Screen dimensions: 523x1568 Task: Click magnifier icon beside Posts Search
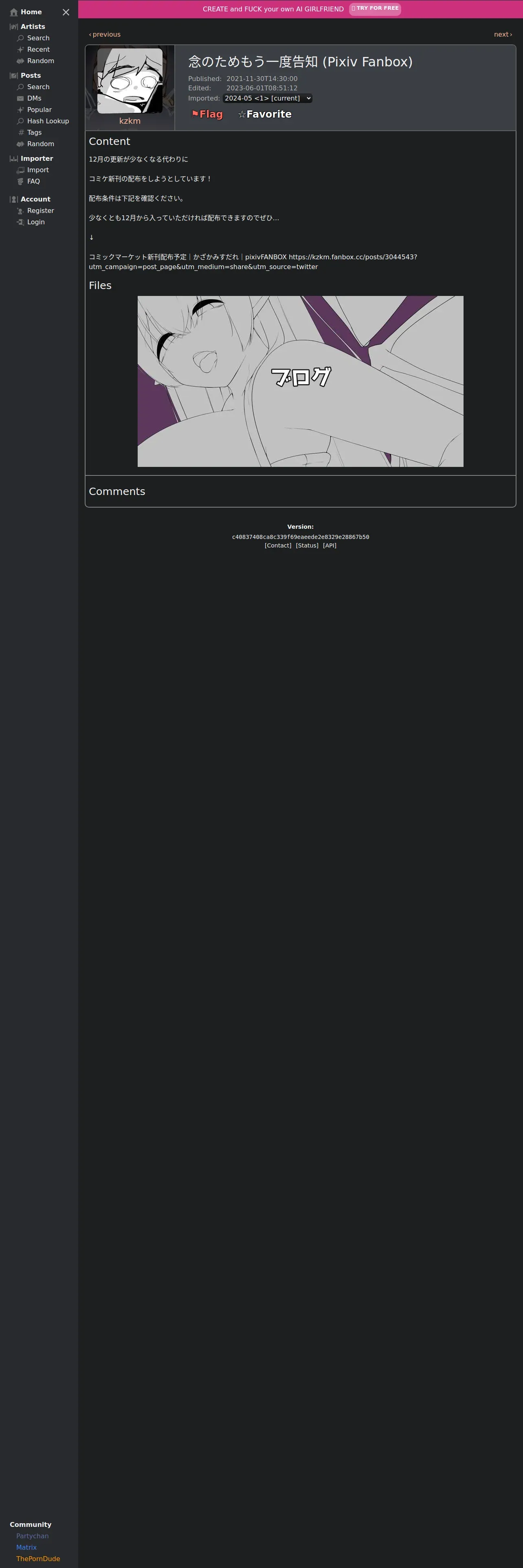pyautogui.click(x=21, y=87)
